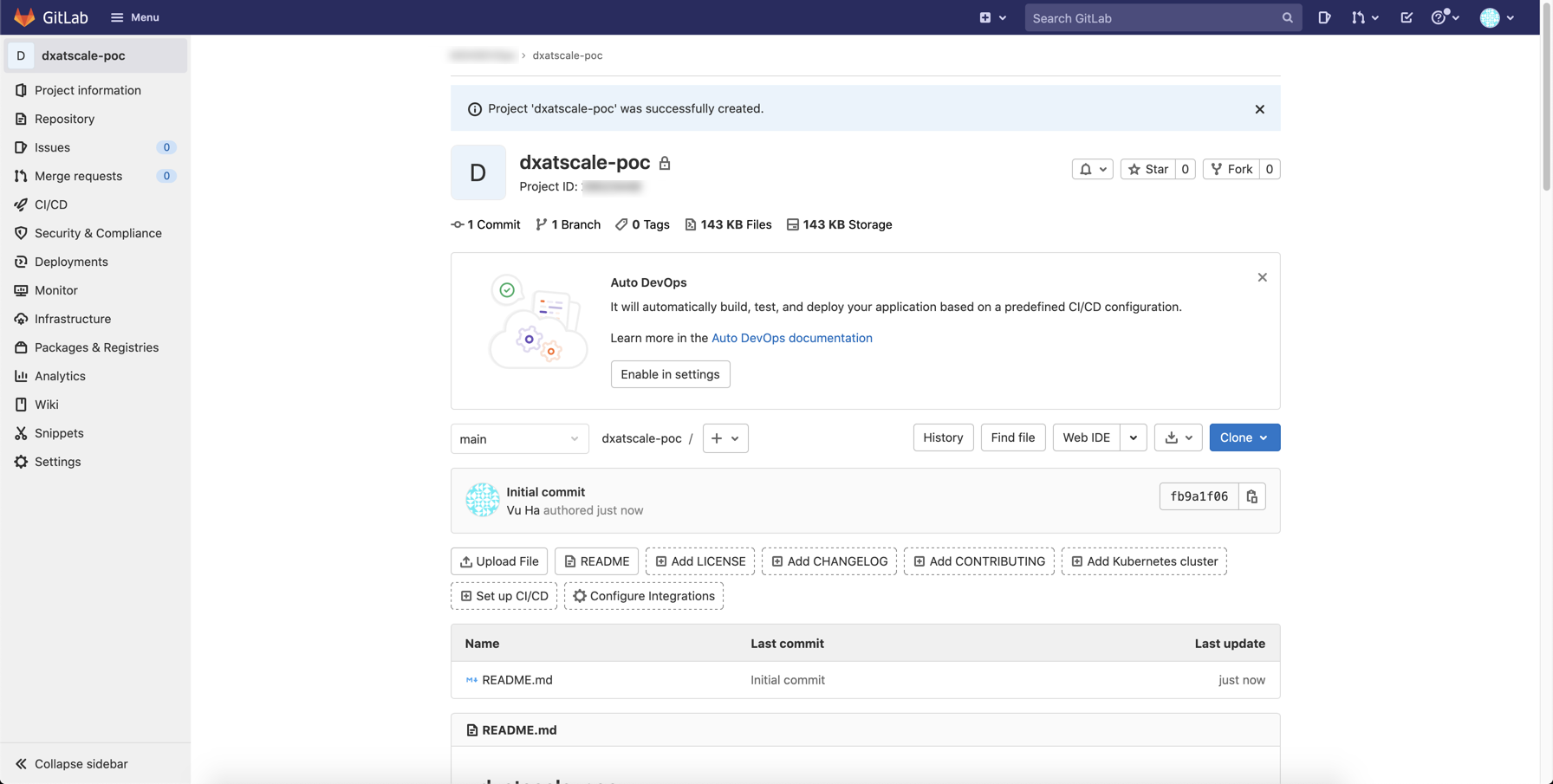Screen dimensions: 1553x784
Task: Click dxatscale-poc project header in sidebar
Action: point(95,55)
